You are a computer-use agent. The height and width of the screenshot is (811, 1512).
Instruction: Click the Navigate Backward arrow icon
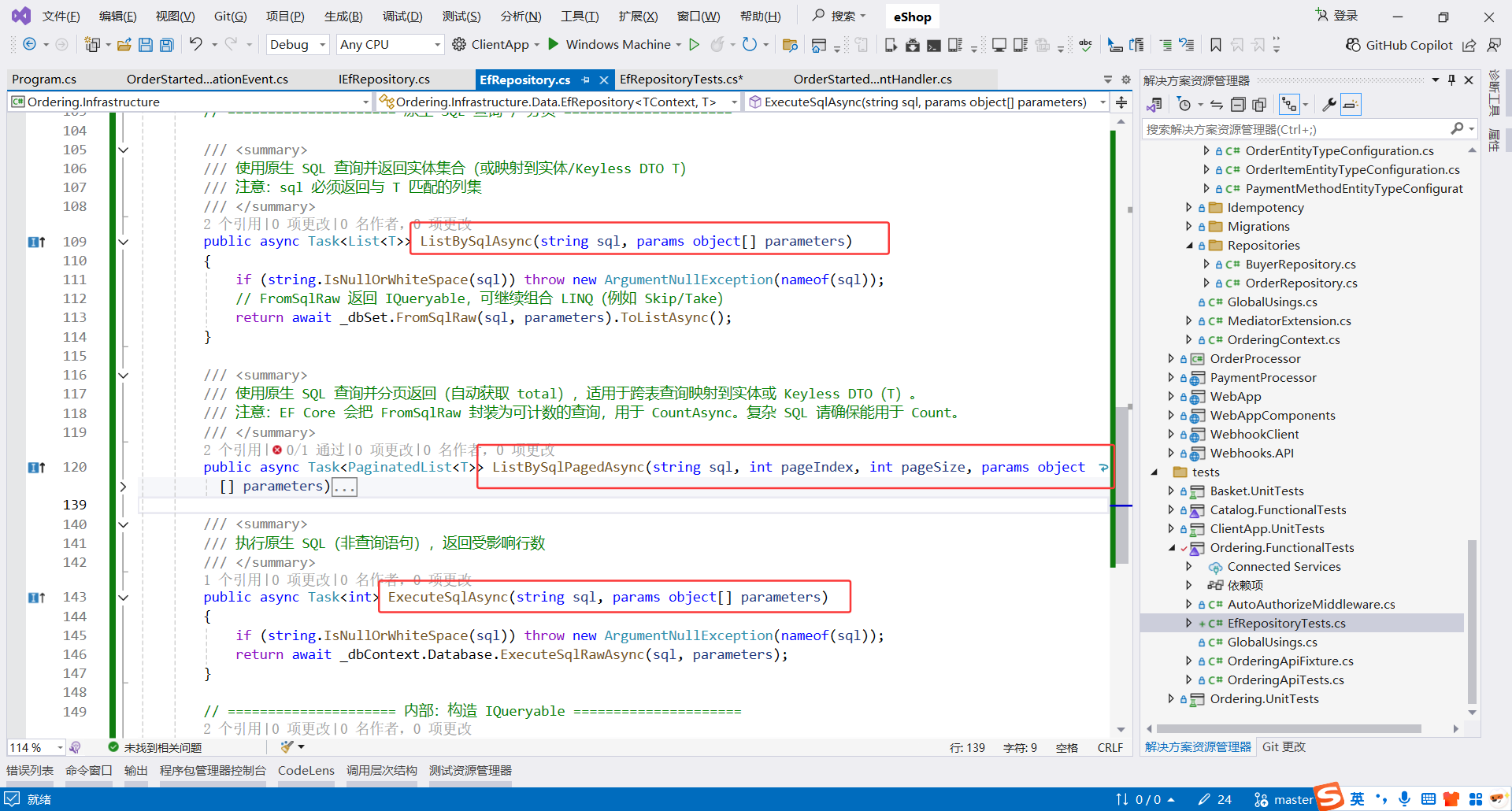click(29, 45)
